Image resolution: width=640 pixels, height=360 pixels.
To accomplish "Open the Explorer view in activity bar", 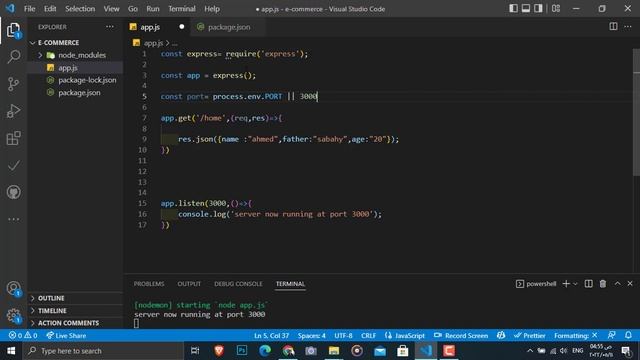I will [13, 30].
